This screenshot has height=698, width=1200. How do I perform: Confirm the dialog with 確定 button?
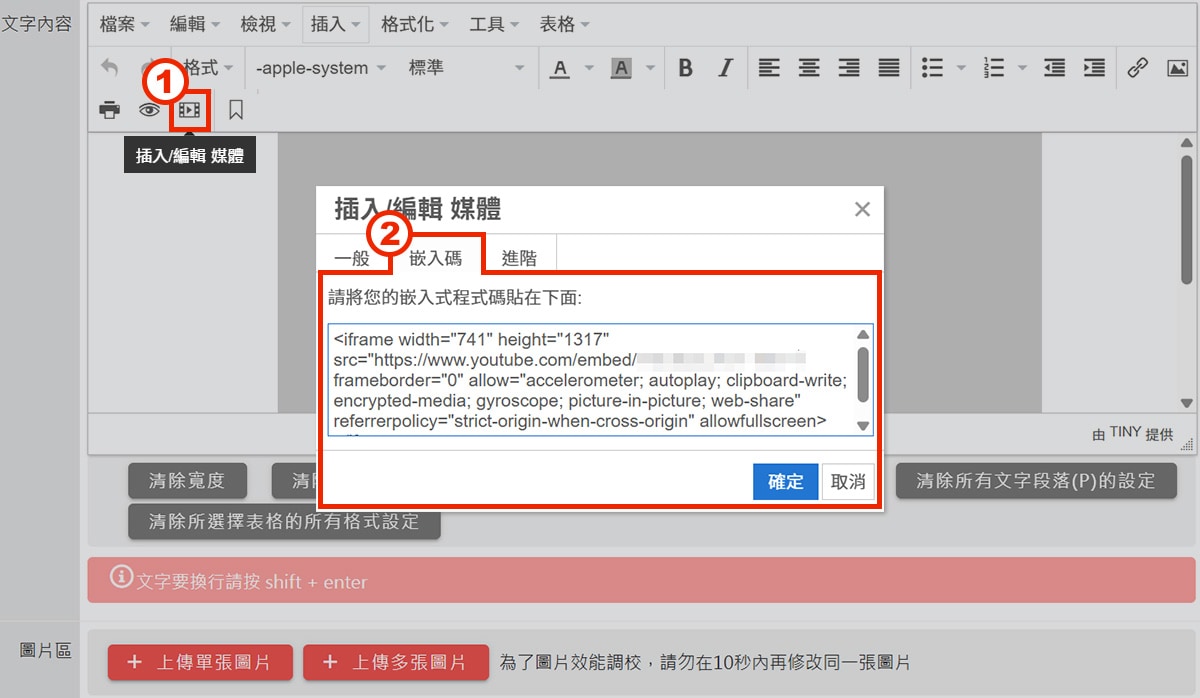[785, 481]
